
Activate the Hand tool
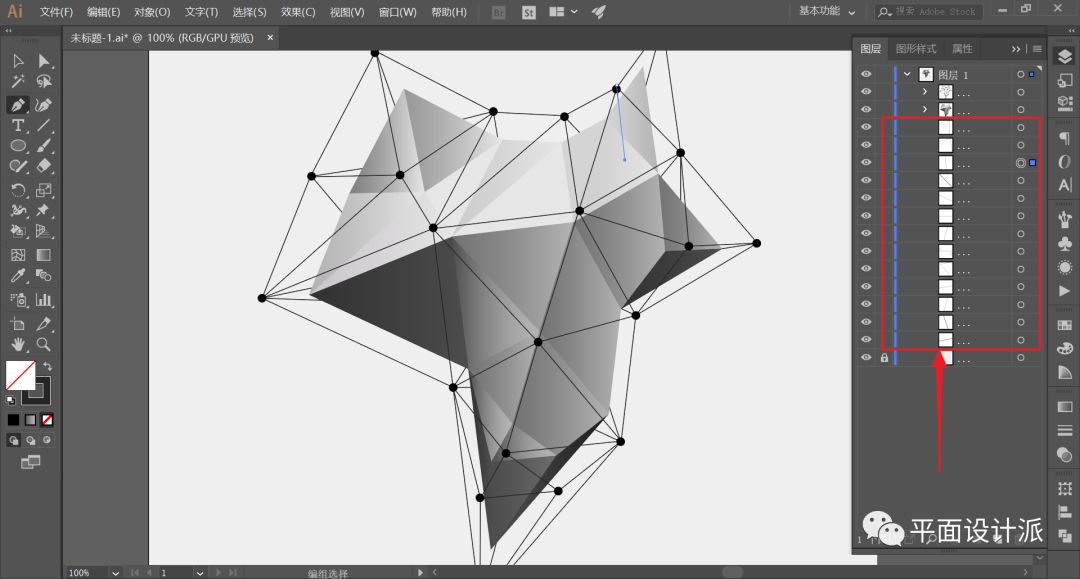18,344
